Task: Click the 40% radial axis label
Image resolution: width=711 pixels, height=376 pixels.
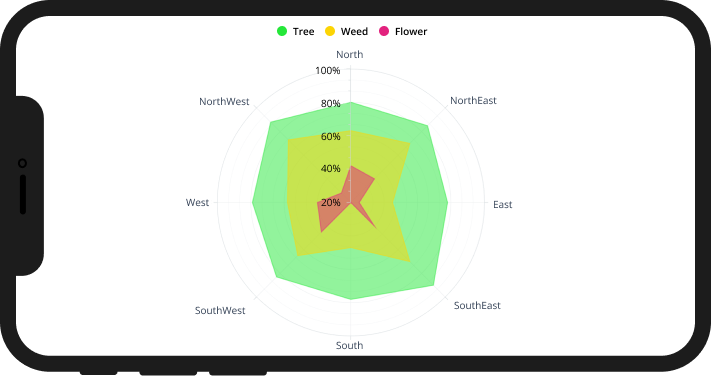Action: pyautogui.click(x=331, y=169)
